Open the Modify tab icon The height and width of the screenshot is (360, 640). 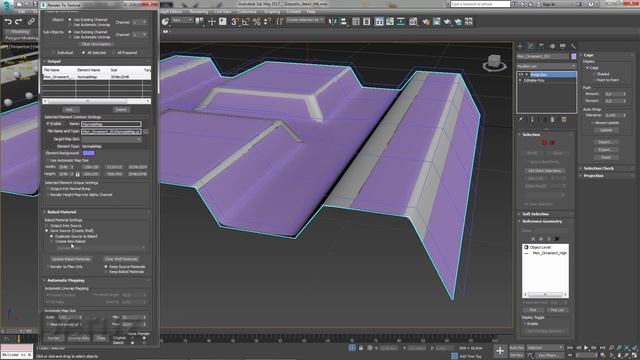tap(531, 46)
